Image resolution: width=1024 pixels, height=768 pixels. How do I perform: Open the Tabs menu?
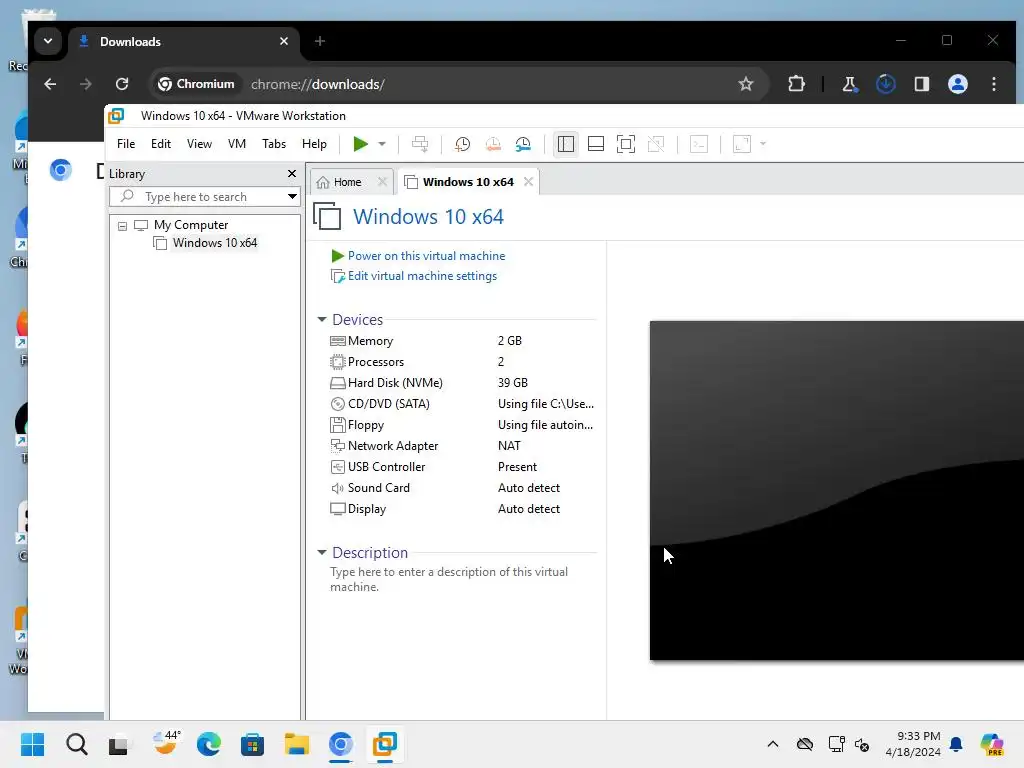(x=274, y=144)
